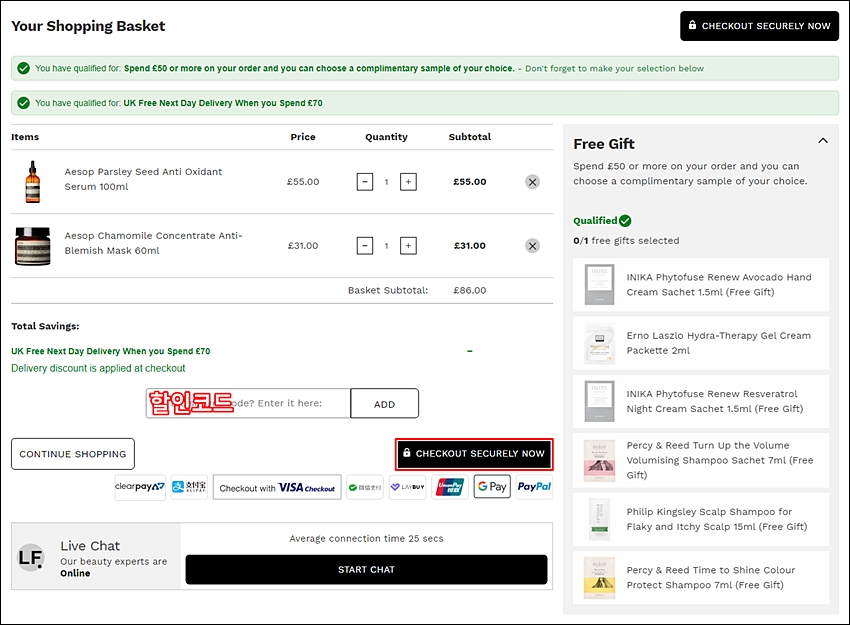The height and width of the screenshot is (625, 850).
Task: Decrease quantity of Aesop Chamomile Mask
Action: pyautogui.click(x=365, y=246)
